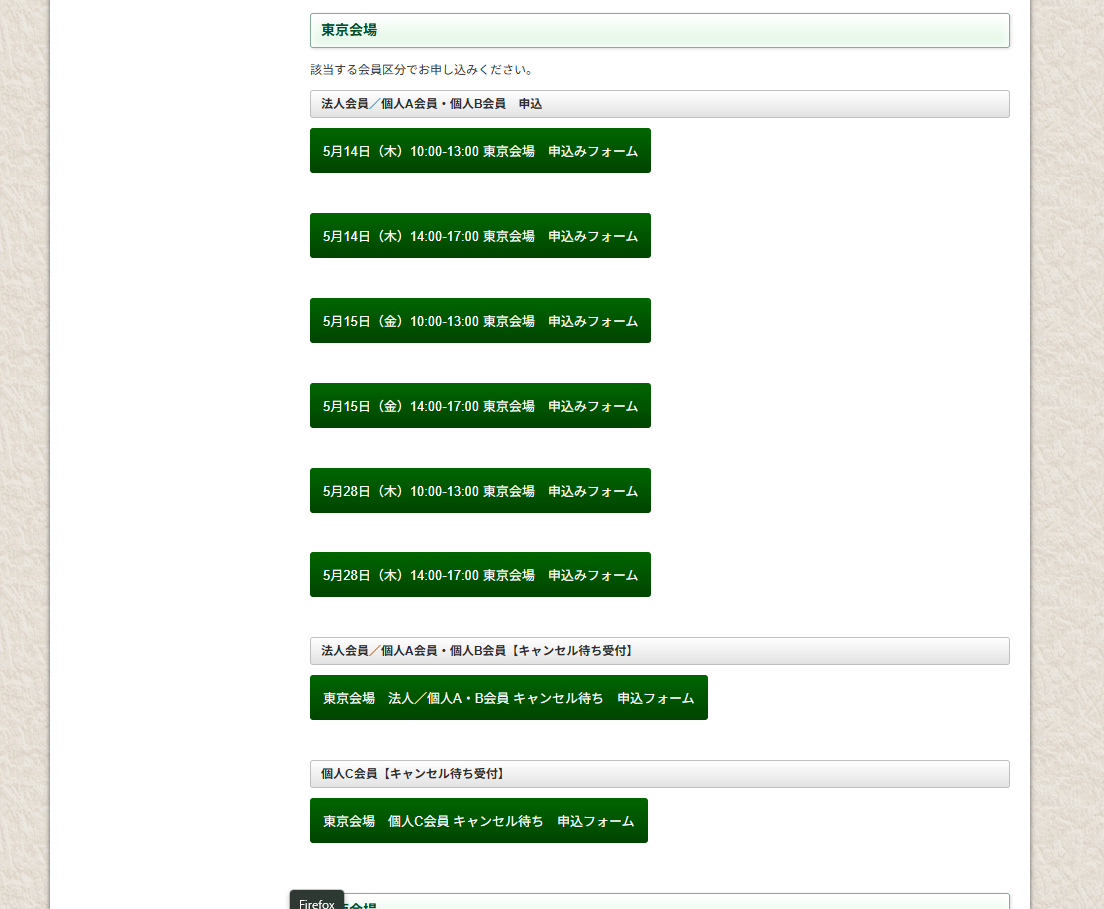This screenshot has height=909, width=1104.
Task: Select the 5月15日 14:00-17:00 東京会場 form button
Action: (x=480, y=406)
